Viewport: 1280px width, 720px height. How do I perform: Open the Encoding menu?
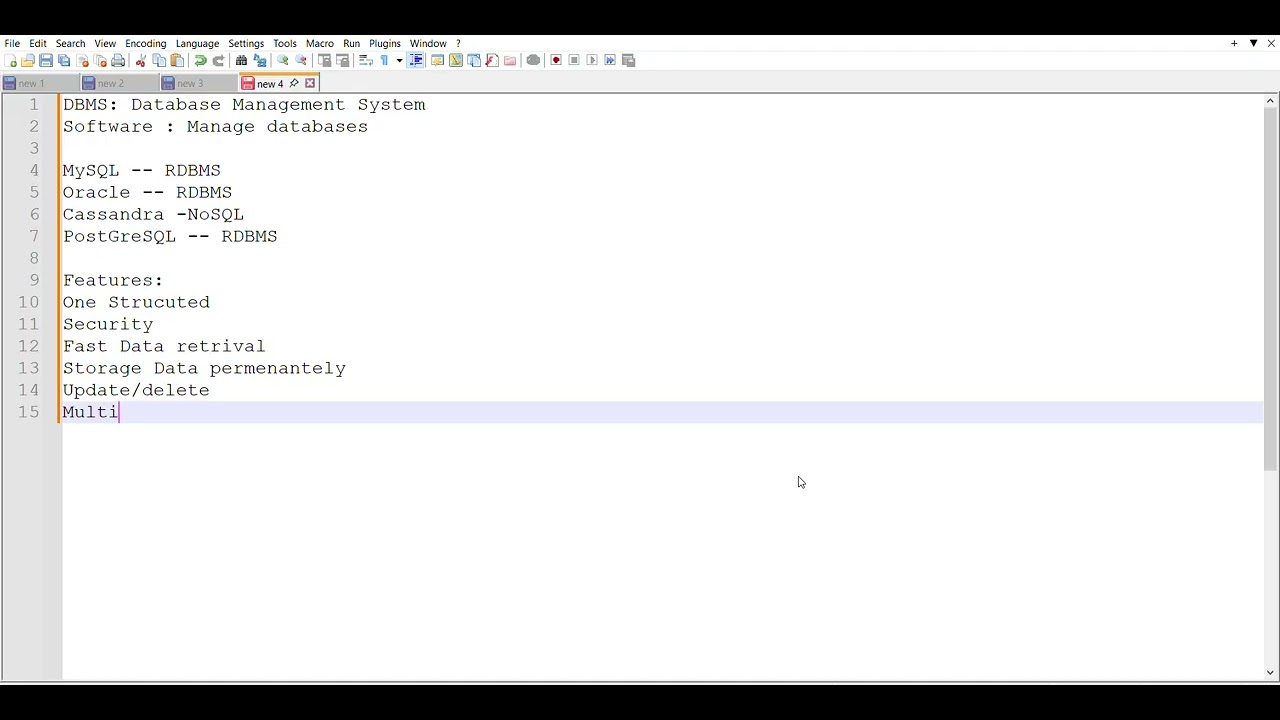[145, 43]
